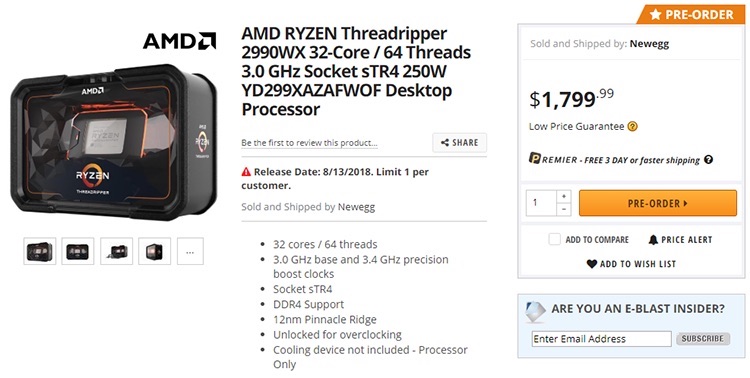Screen dimensions: 750x378
Task: Click the Share button
Action: tap(460, 143)
